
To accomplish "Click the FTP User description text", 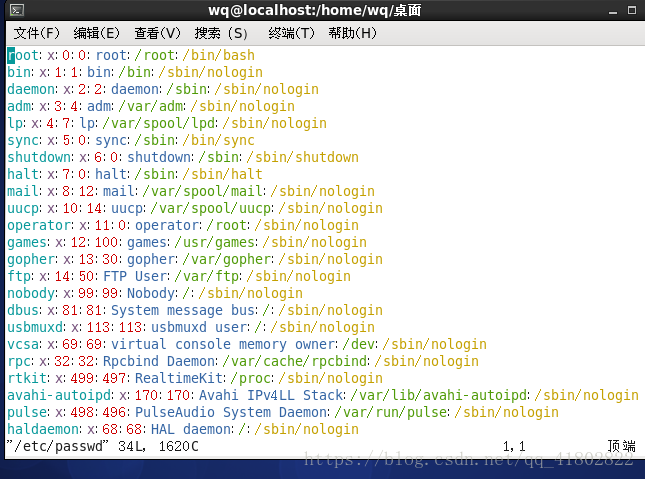I will (x=136, y=276).
